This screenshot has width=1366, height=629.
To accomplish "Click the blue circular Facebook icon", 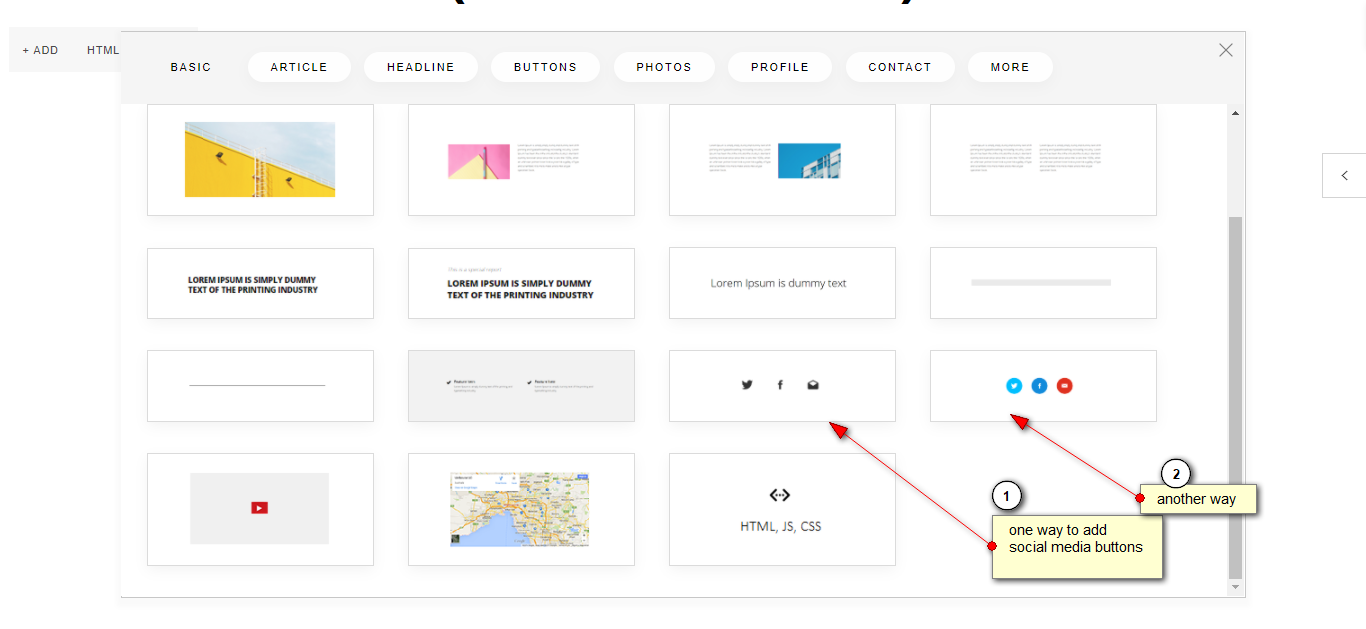I will tap(1039, 385).
